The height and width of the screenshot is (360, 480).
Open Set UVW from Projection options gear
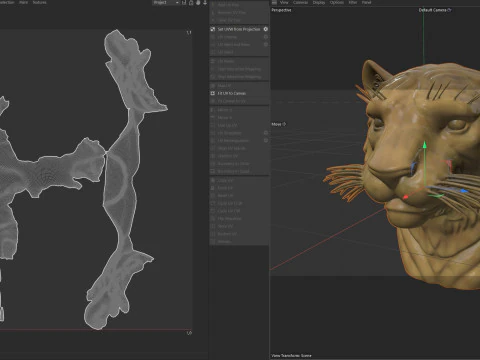pos(266,29)
